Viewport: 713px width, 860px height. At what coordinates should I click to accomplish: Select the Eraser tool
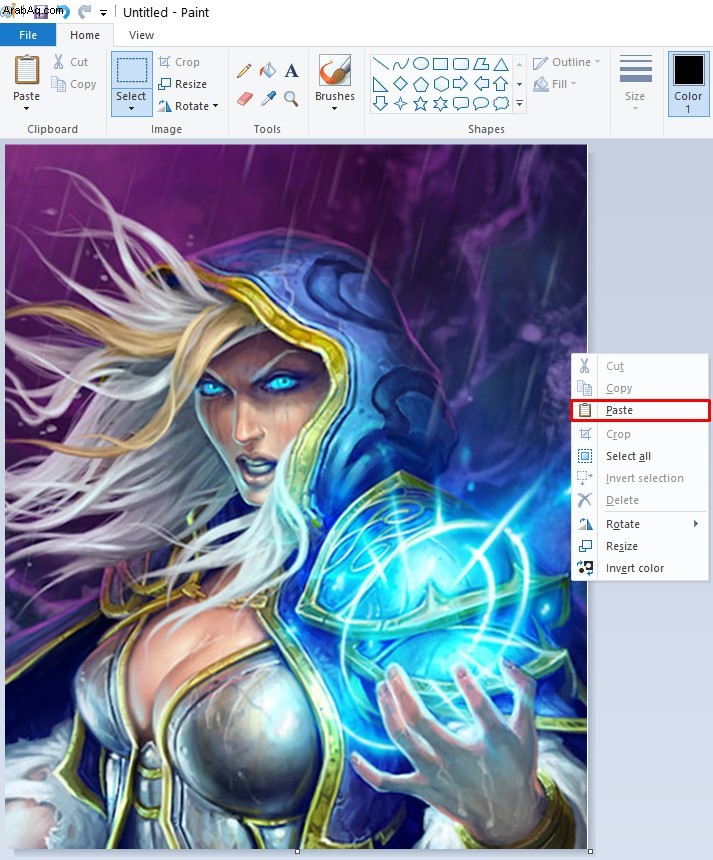coord(245,99)
